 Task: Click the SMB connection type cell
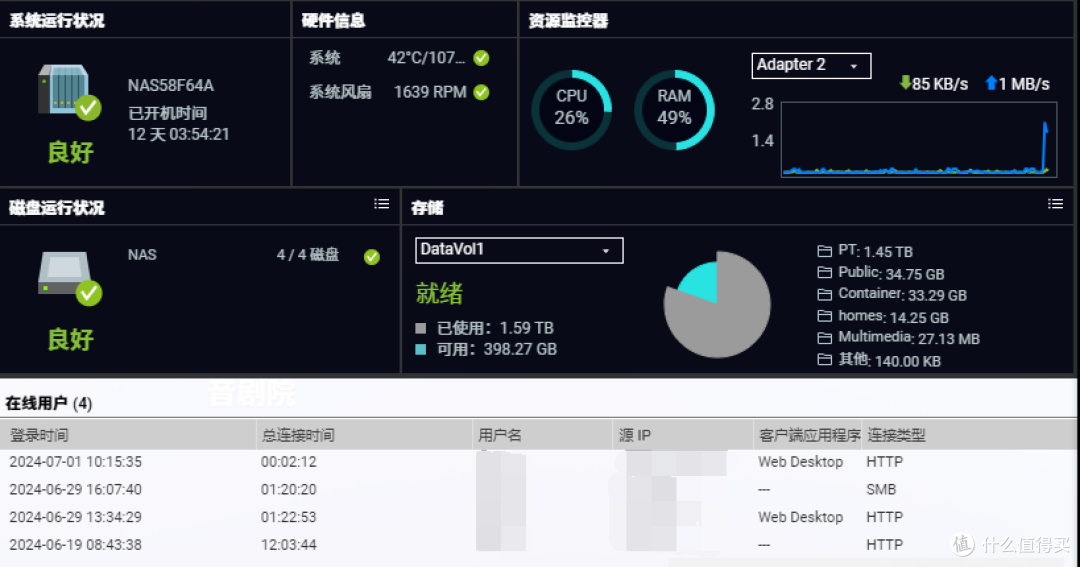881,489
